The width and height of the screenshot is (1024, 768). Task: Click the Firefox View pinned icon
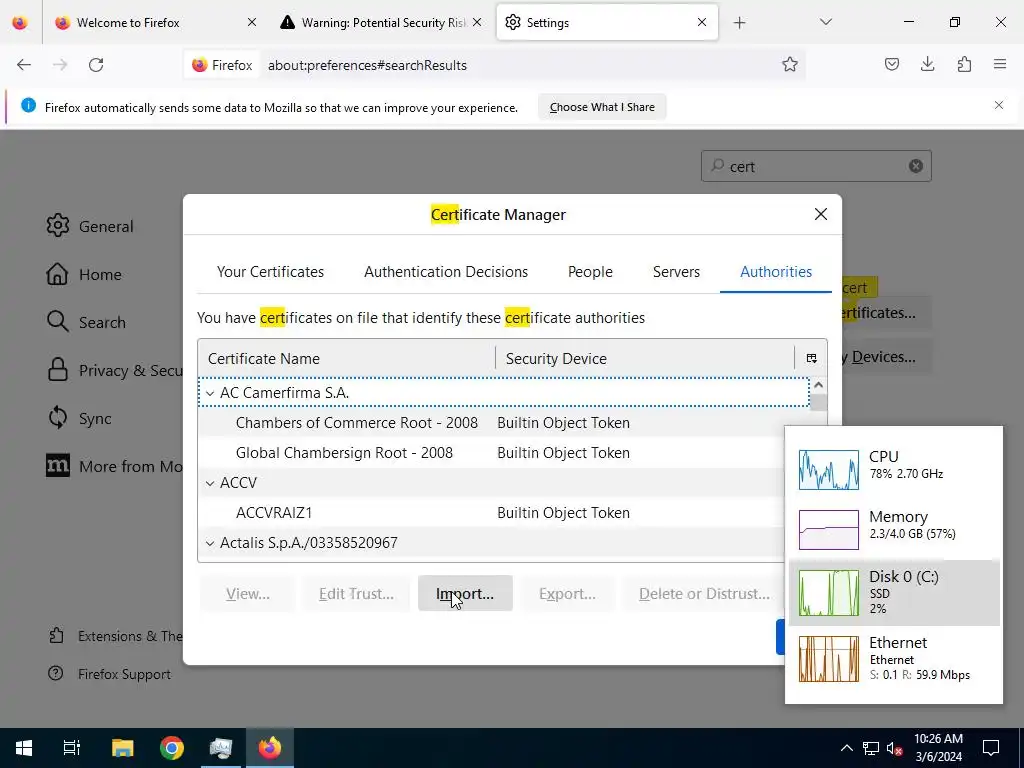coord(20,22)
